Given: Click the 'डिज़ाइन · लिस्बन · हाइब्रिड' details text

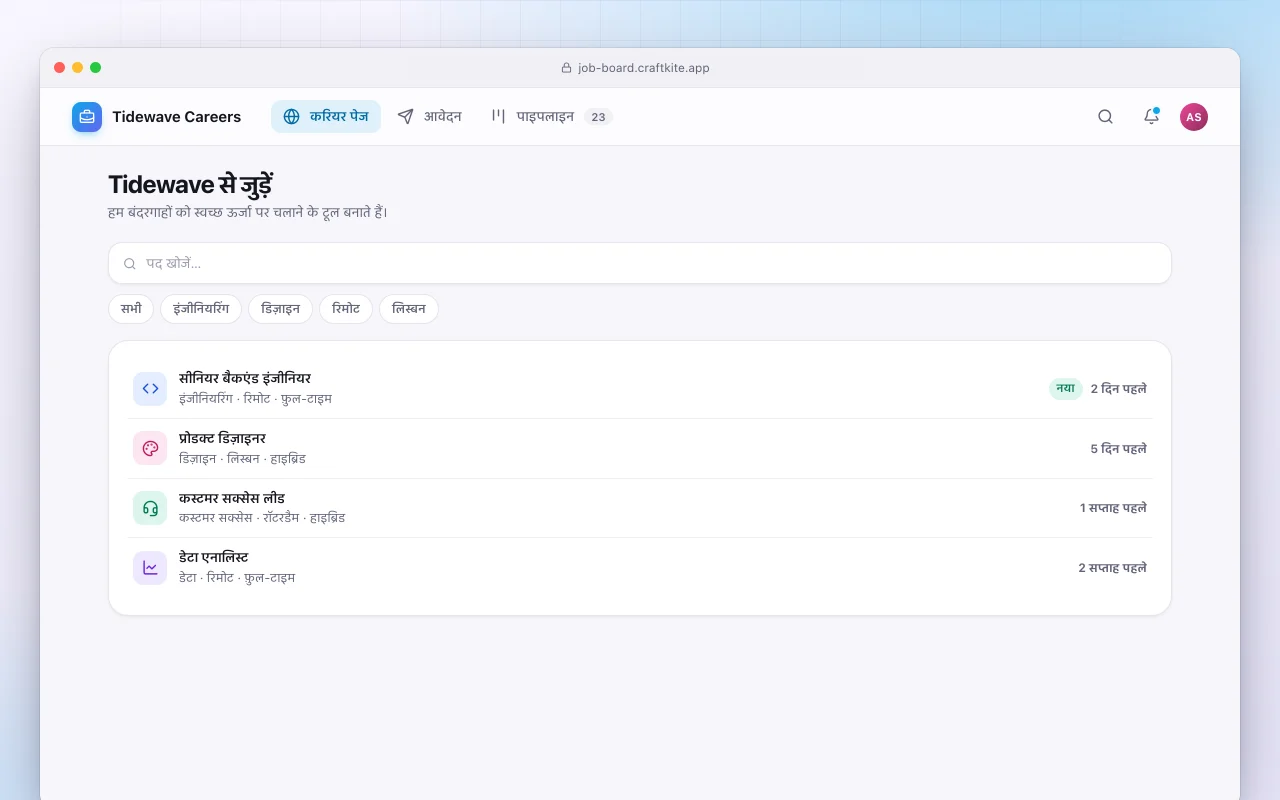Looking at the screenshot, I should pos(242,459).
